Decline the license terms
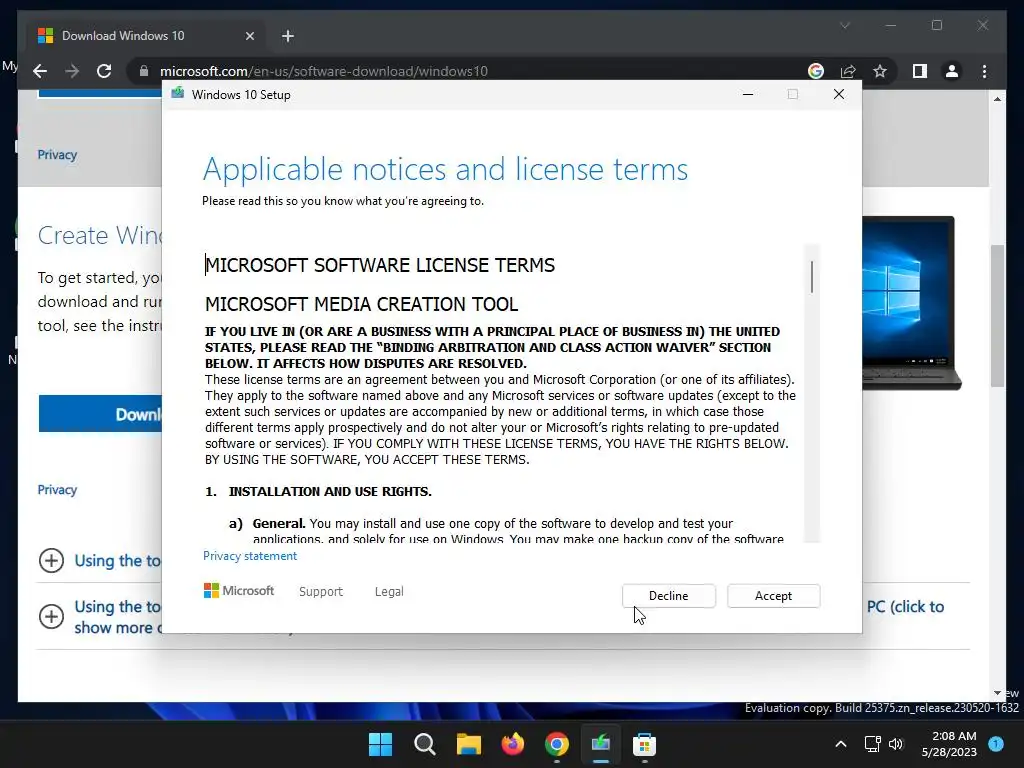1024x768 pixels. 668,596
